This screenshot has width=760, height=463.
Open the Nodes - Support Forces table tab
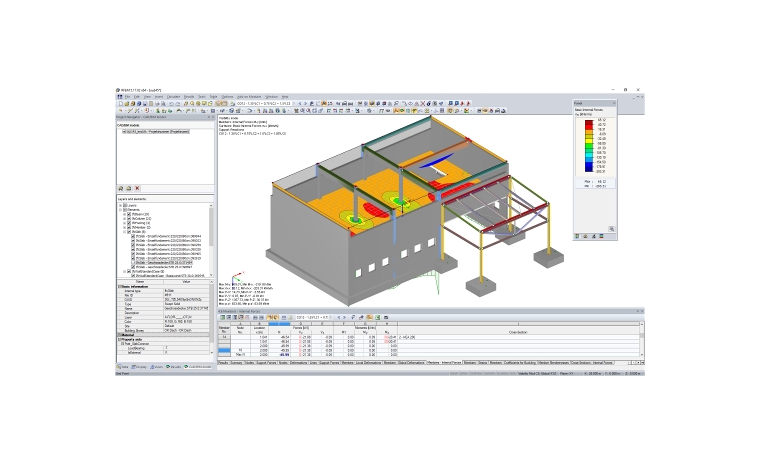click(261, 362)
